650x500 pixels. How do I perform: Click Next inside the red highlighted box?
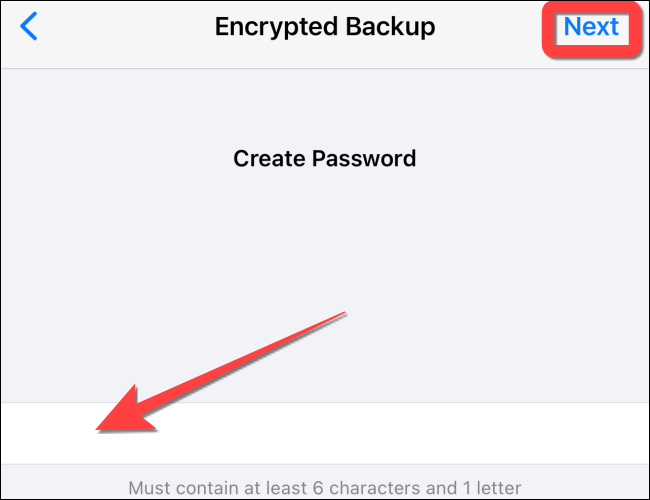click(x=591, y=27)
